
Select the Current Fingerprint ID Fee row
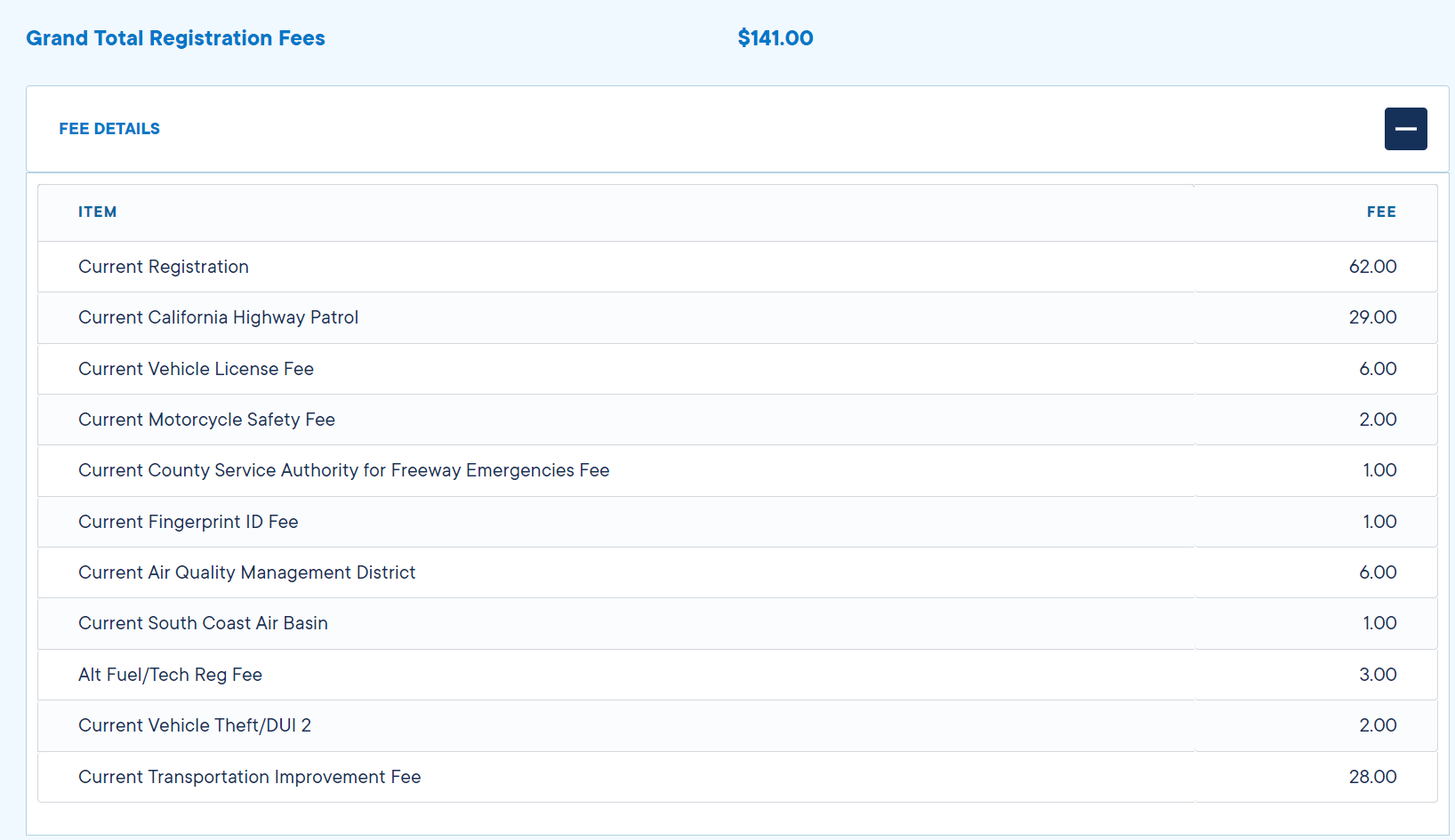tap(188, 522)
